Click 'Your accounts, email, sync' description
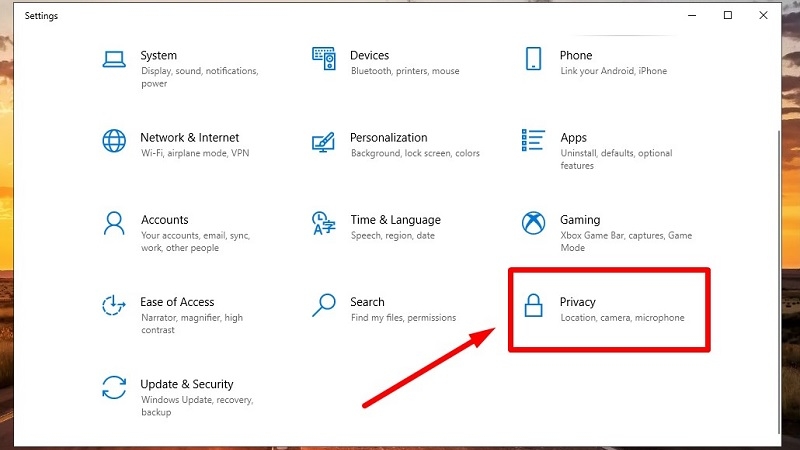The image size is (800, 450). (x=195, y=235)
